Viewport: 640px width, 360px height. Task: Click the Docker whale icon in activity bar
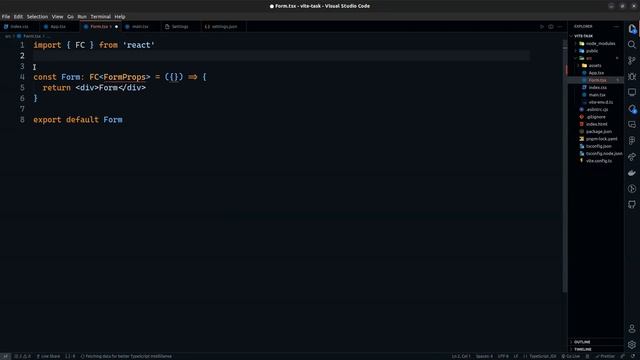(632, 173)
